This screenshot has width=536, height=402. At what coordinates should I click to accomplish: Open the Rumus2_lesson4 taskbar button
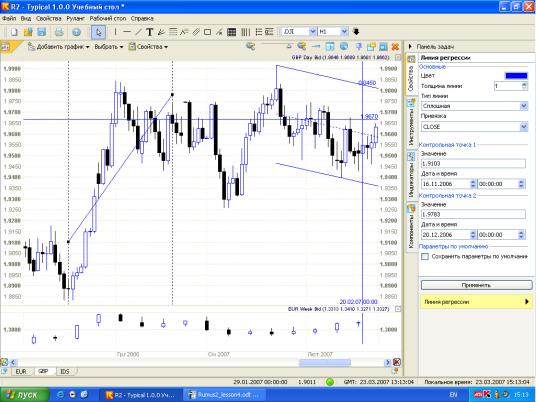(x=224, y=395)
